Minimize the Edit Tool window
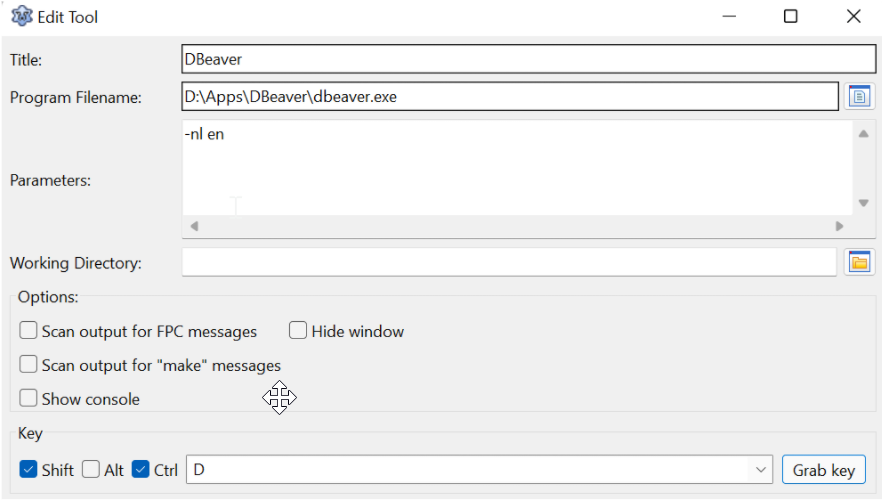882x500 pixels. click(x=729, y=16)
